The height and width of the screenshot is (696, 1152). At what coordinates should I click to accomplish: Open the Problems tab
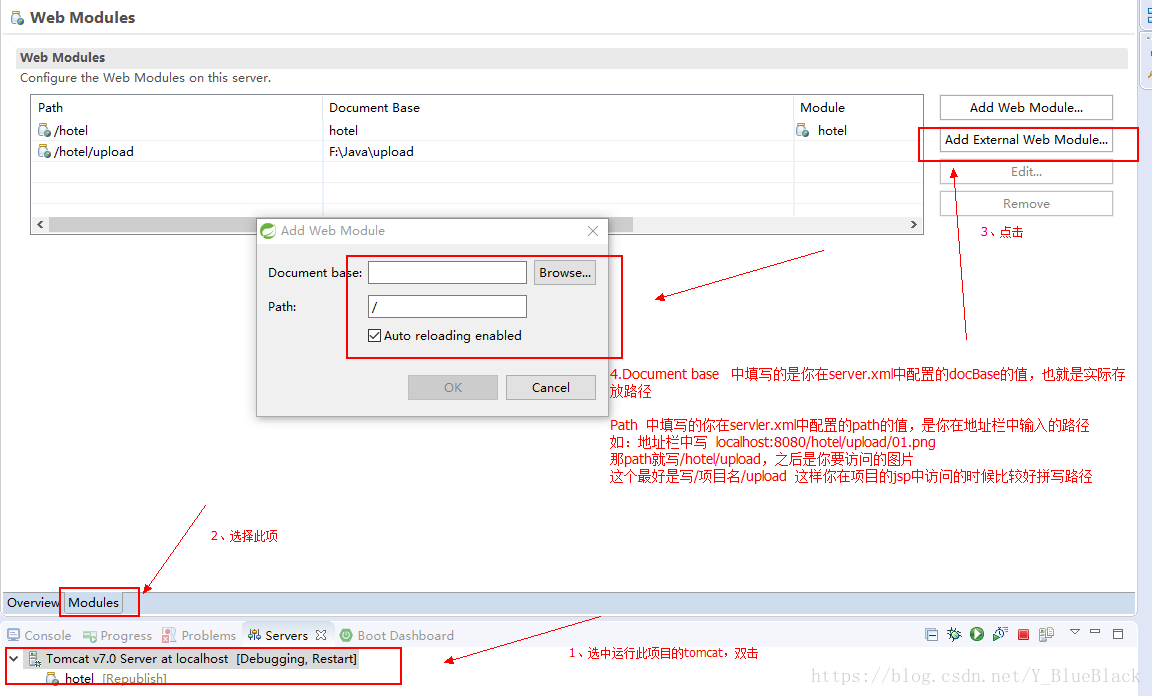tap(199, 635)
